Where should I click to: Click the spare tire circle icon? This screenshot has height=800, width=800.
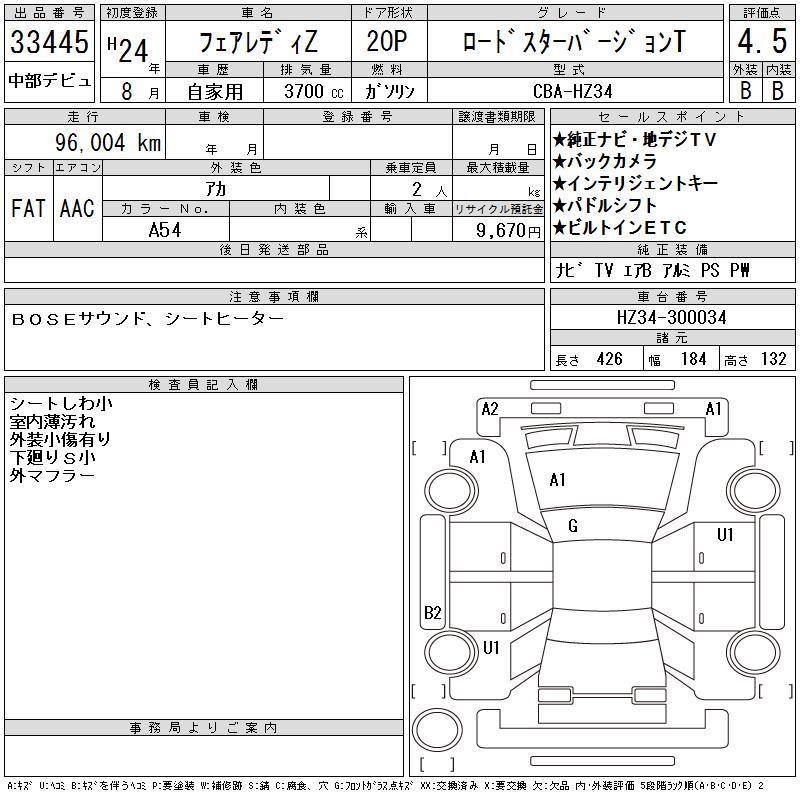(436, 729)
